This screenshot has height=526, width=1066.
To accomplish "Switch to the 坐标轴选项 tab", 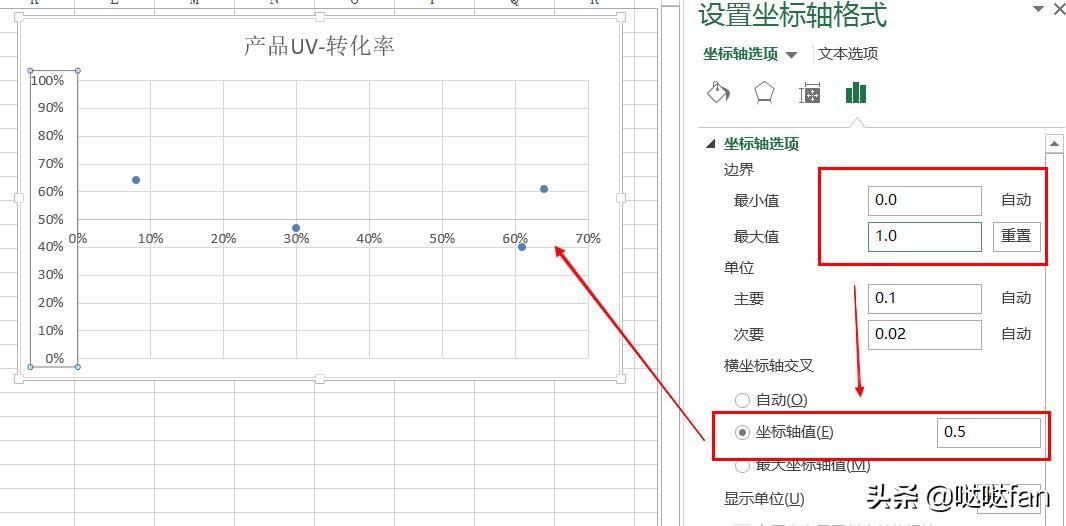I will pos(741,54).
